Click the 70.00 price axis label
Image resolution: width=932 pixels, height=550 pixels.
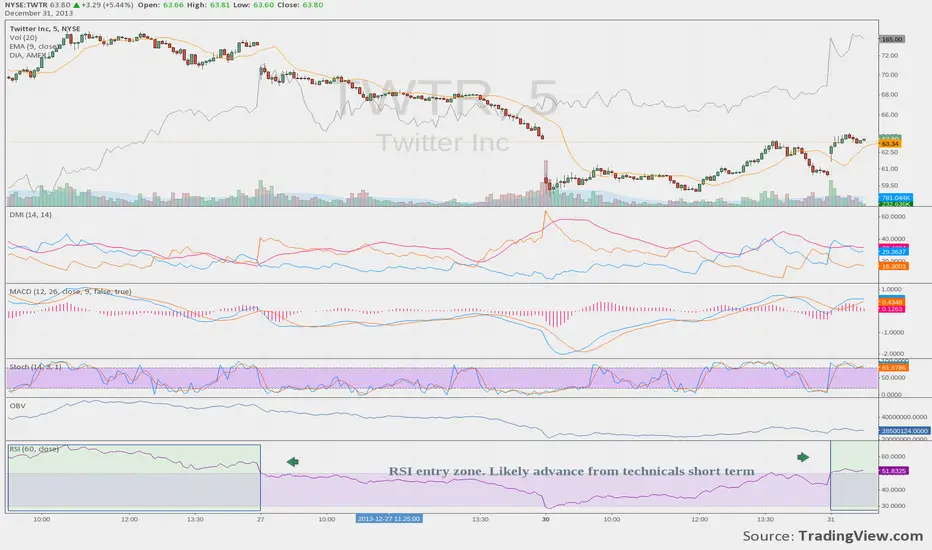pyautogui.click(x=890, y=75)
